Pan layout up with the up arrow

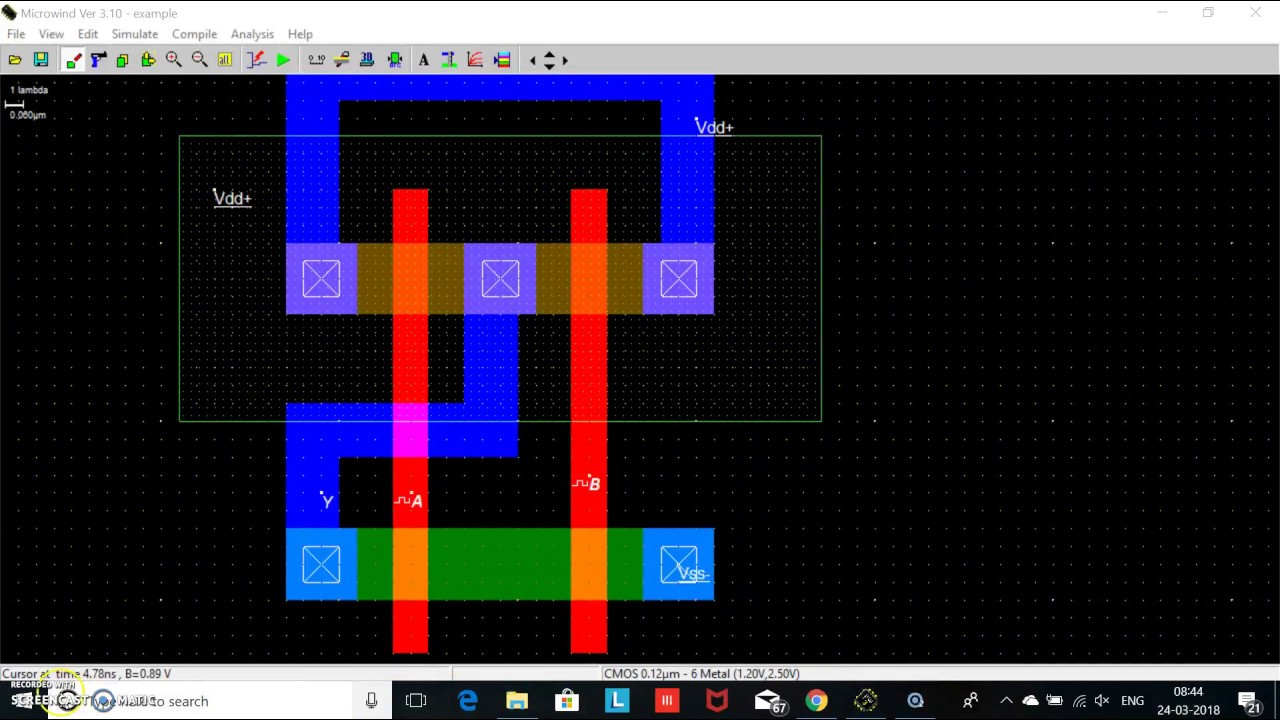(549, 55)
